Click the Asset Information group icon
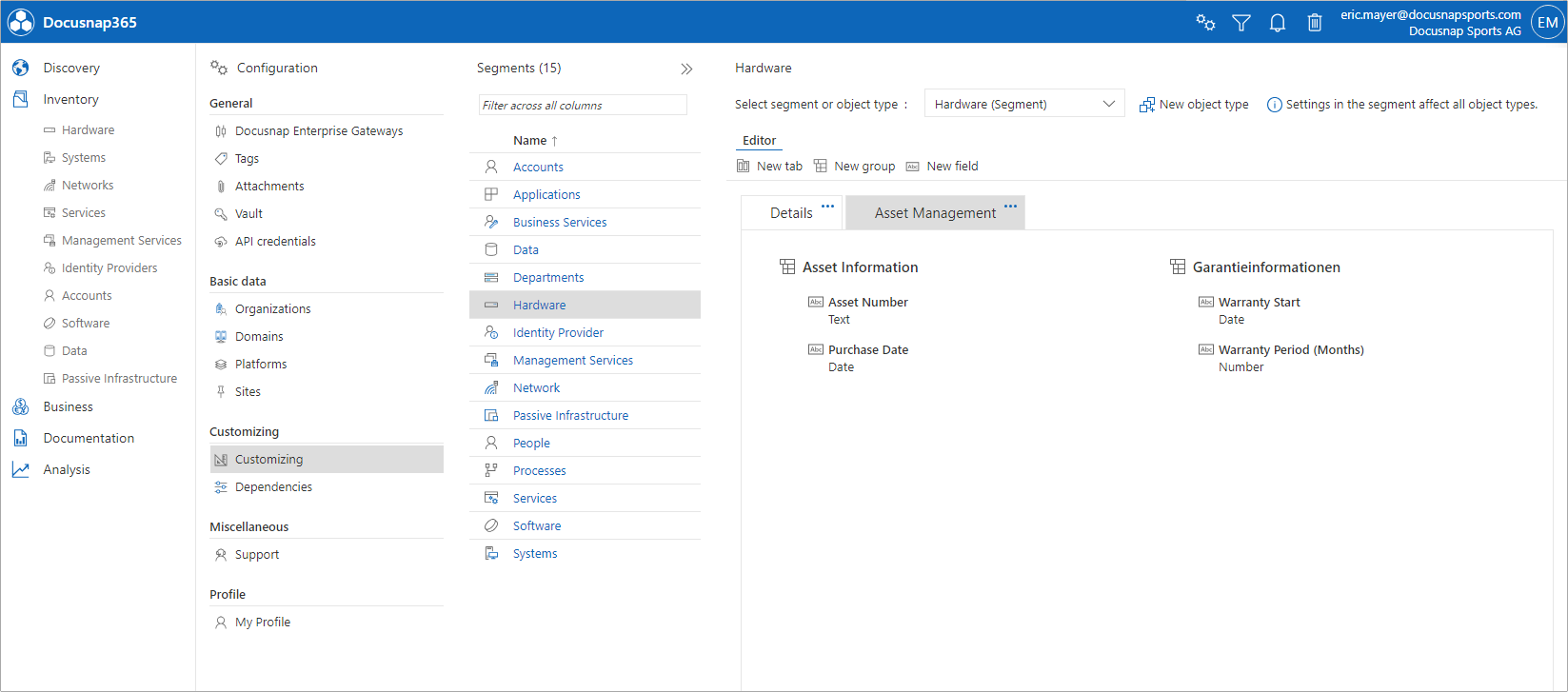The height and width of the screenshot is (692, 1568). [787, 267]
